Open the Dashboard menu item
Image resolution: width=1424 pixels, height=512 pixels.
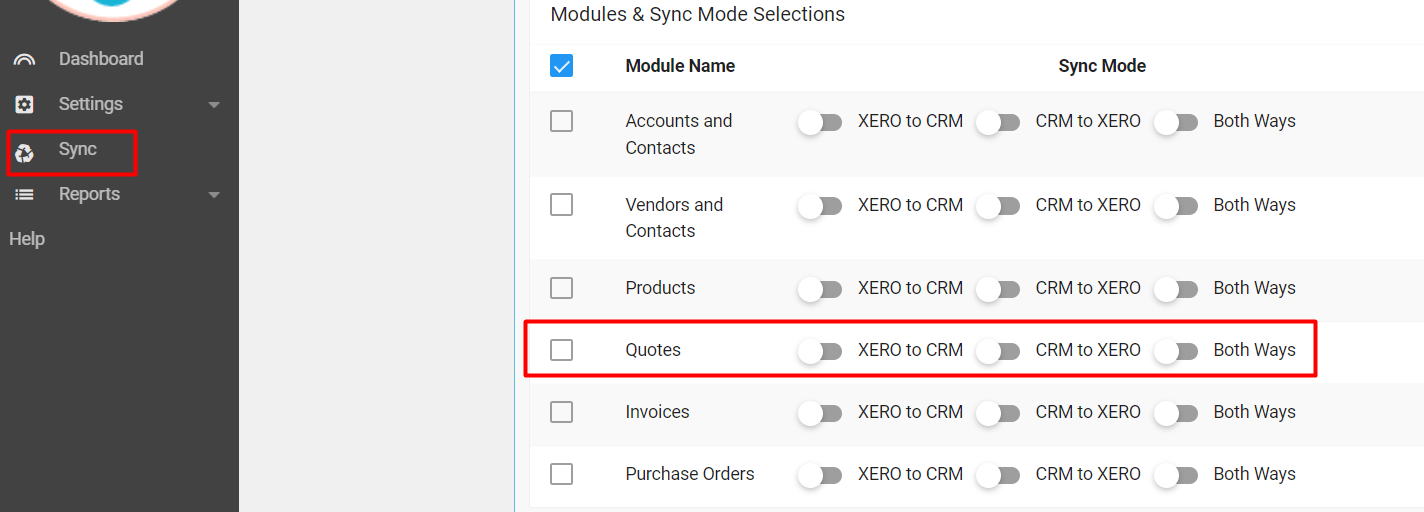click(x=101, y=59)
